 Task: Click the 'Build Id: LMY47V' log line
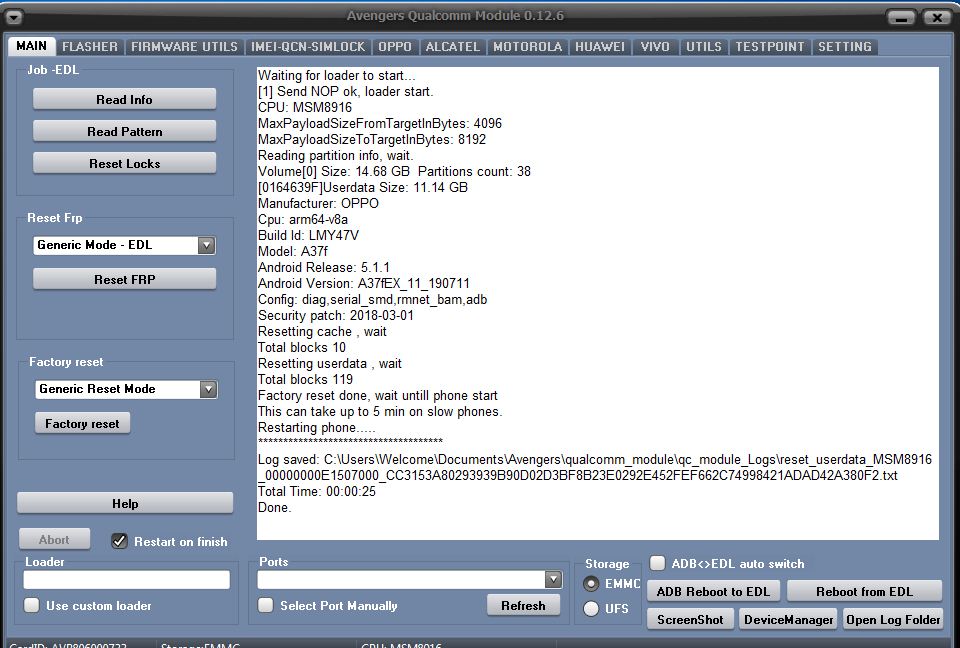point(309,235)
